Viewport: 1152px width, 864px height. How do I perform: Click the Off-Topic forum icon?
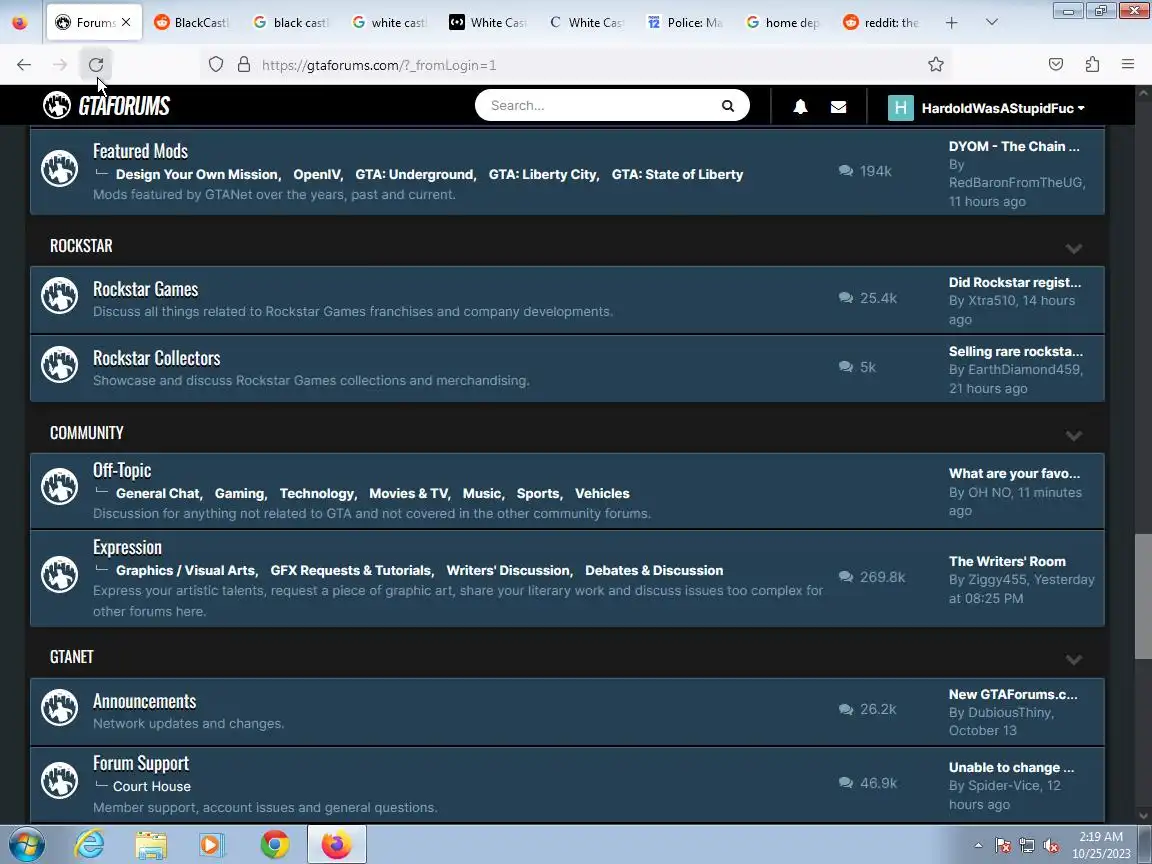[x=60, y=486]
